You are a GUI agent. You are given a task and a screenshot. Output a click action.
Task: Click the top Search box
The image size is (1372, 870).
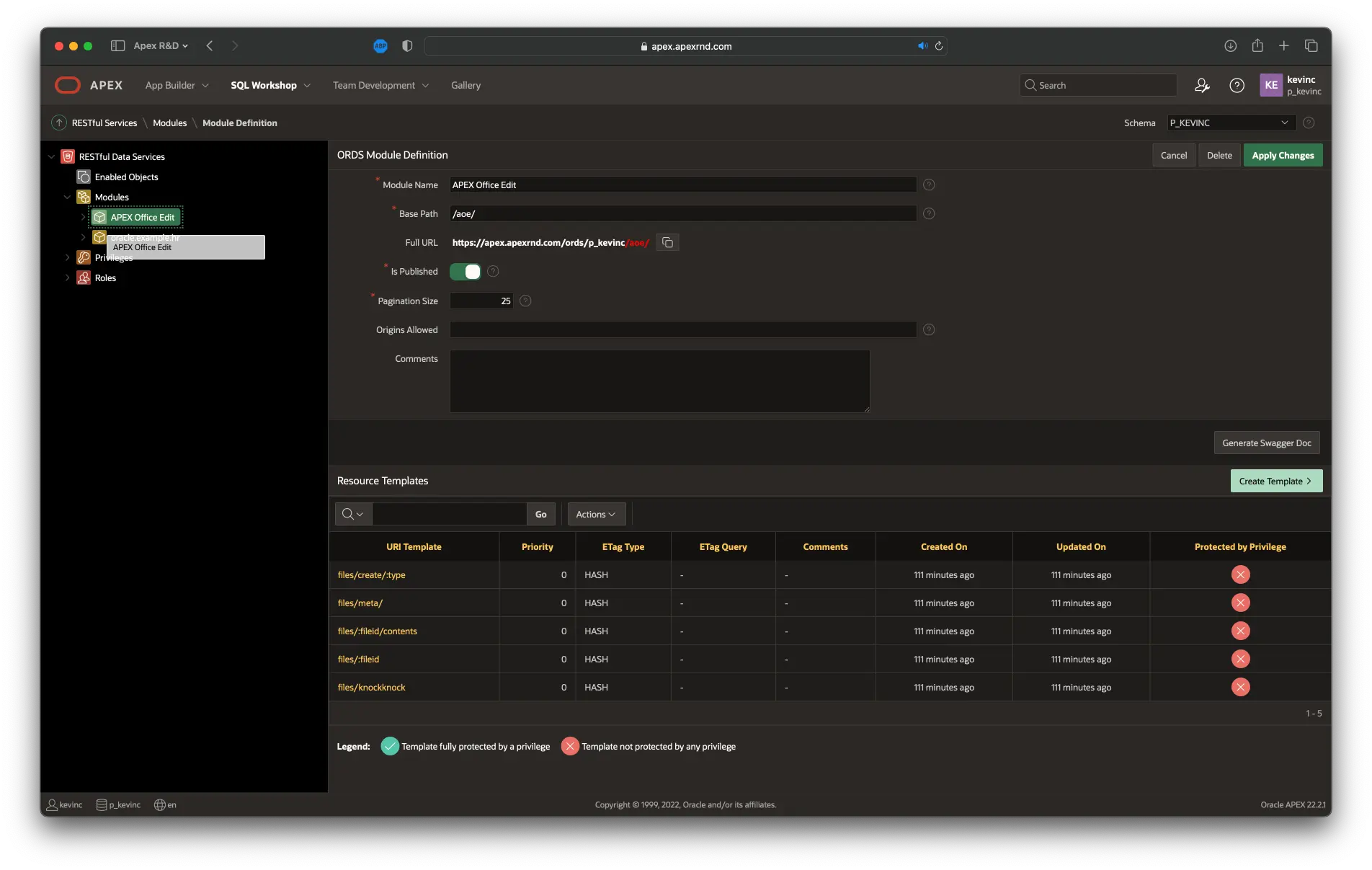click(1098, 85)
